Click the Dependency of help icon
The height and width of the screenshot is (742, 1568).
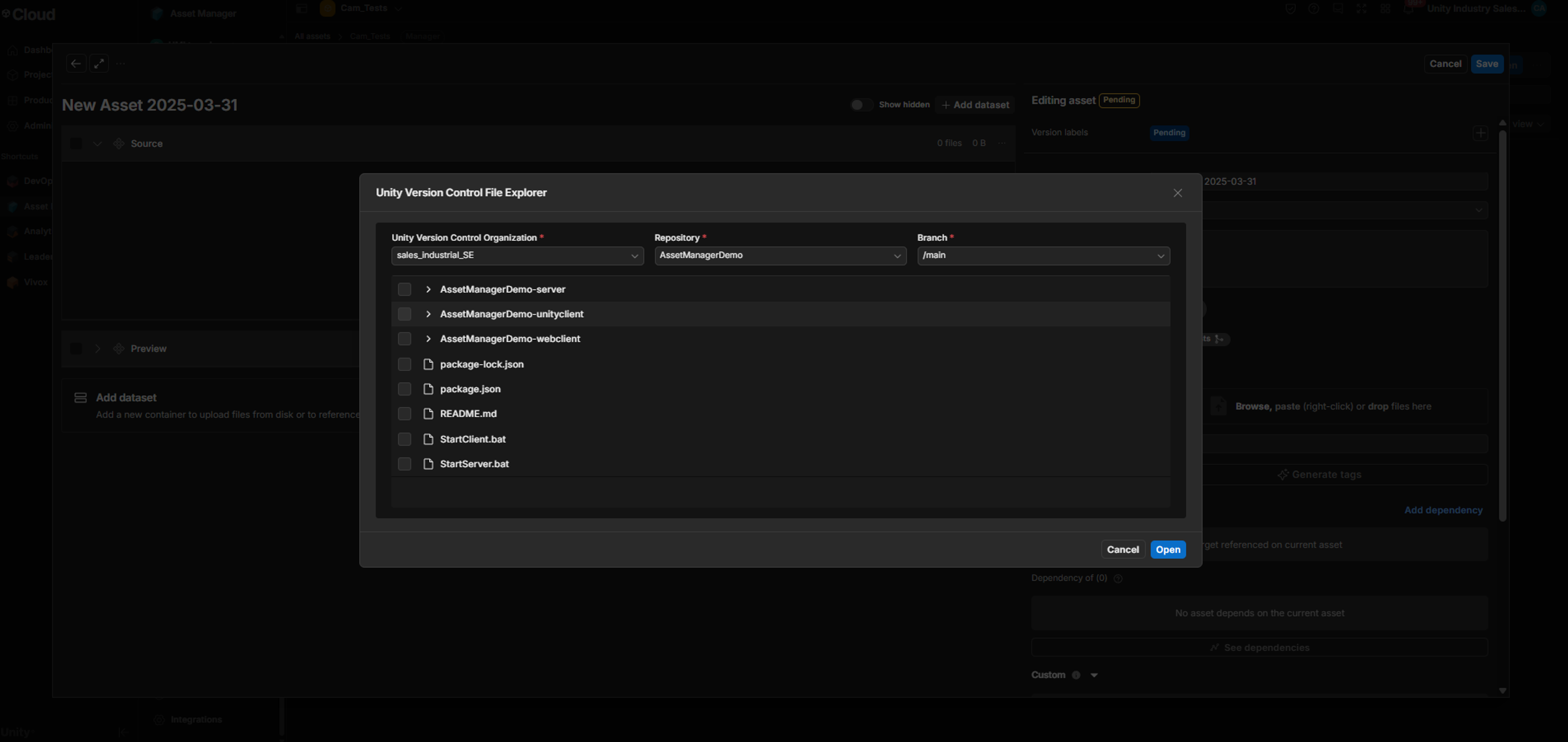pyautogui.click(x=1117, y=578)
